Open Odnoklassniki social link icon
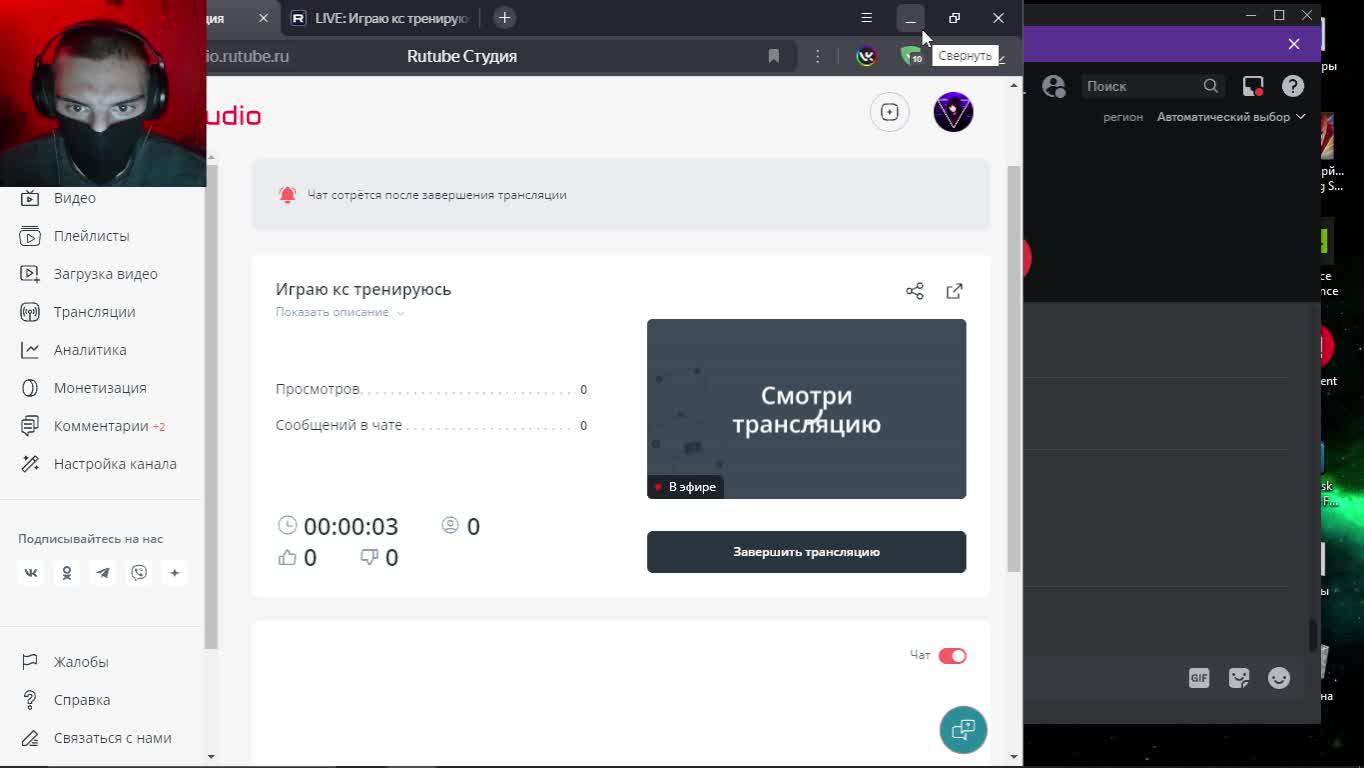The width and height of the screenshot is (1364, 768). (x=67, y=573)
